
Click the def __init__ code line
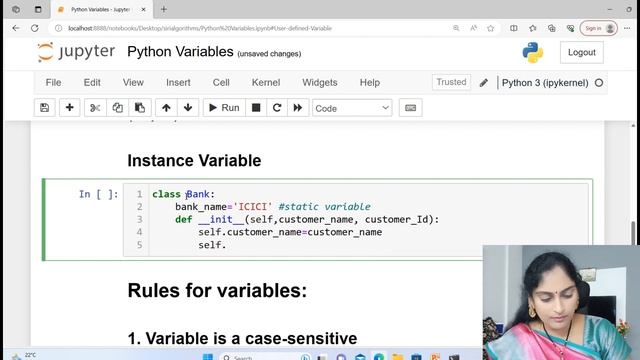[307, 220]
